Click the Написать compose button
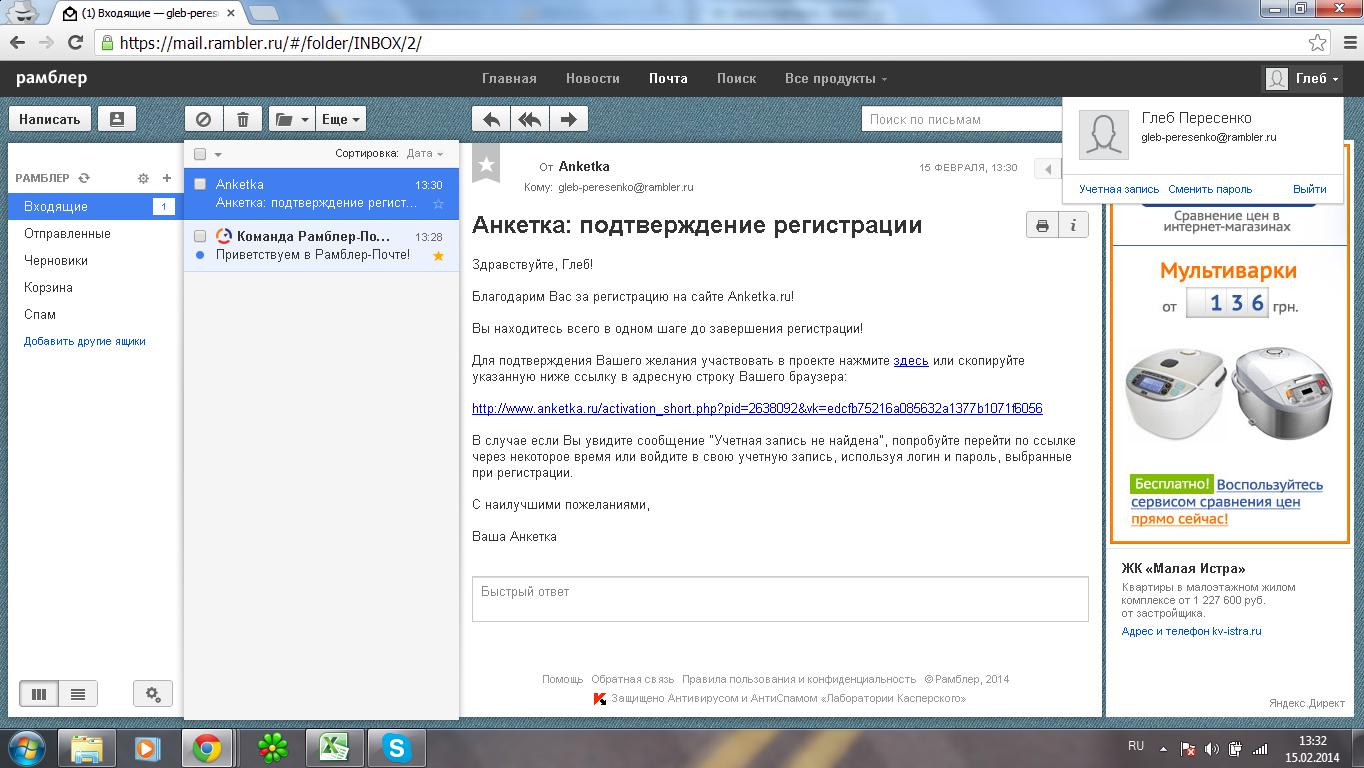Viewport: 1364px width, 768px height. click(x=49, y=119)
